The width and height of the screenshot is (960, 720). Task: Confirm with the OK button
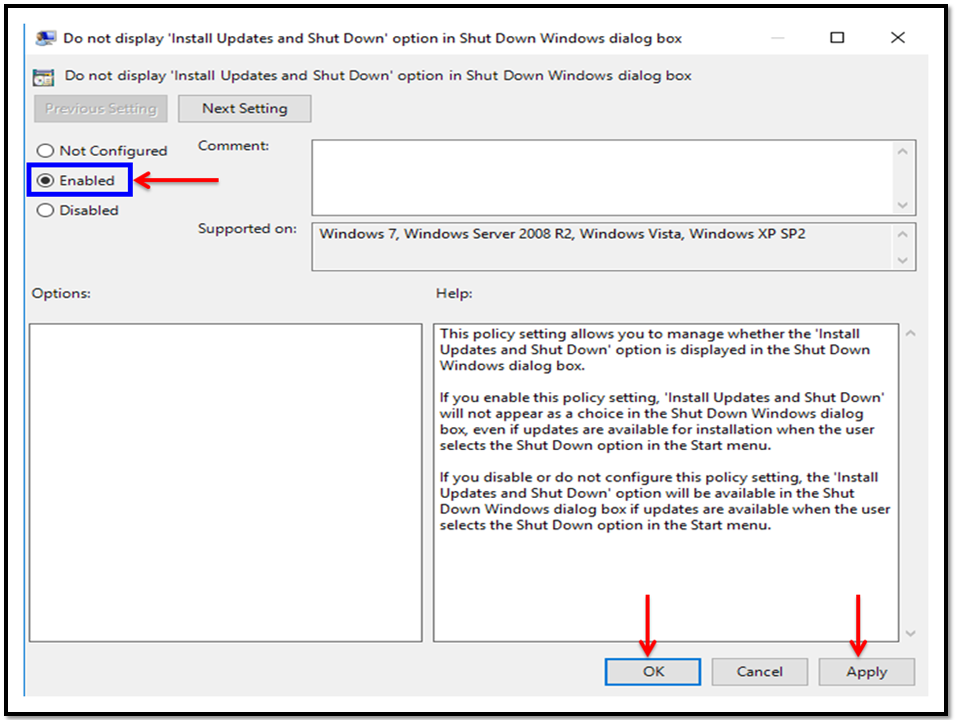pos(653,672)
